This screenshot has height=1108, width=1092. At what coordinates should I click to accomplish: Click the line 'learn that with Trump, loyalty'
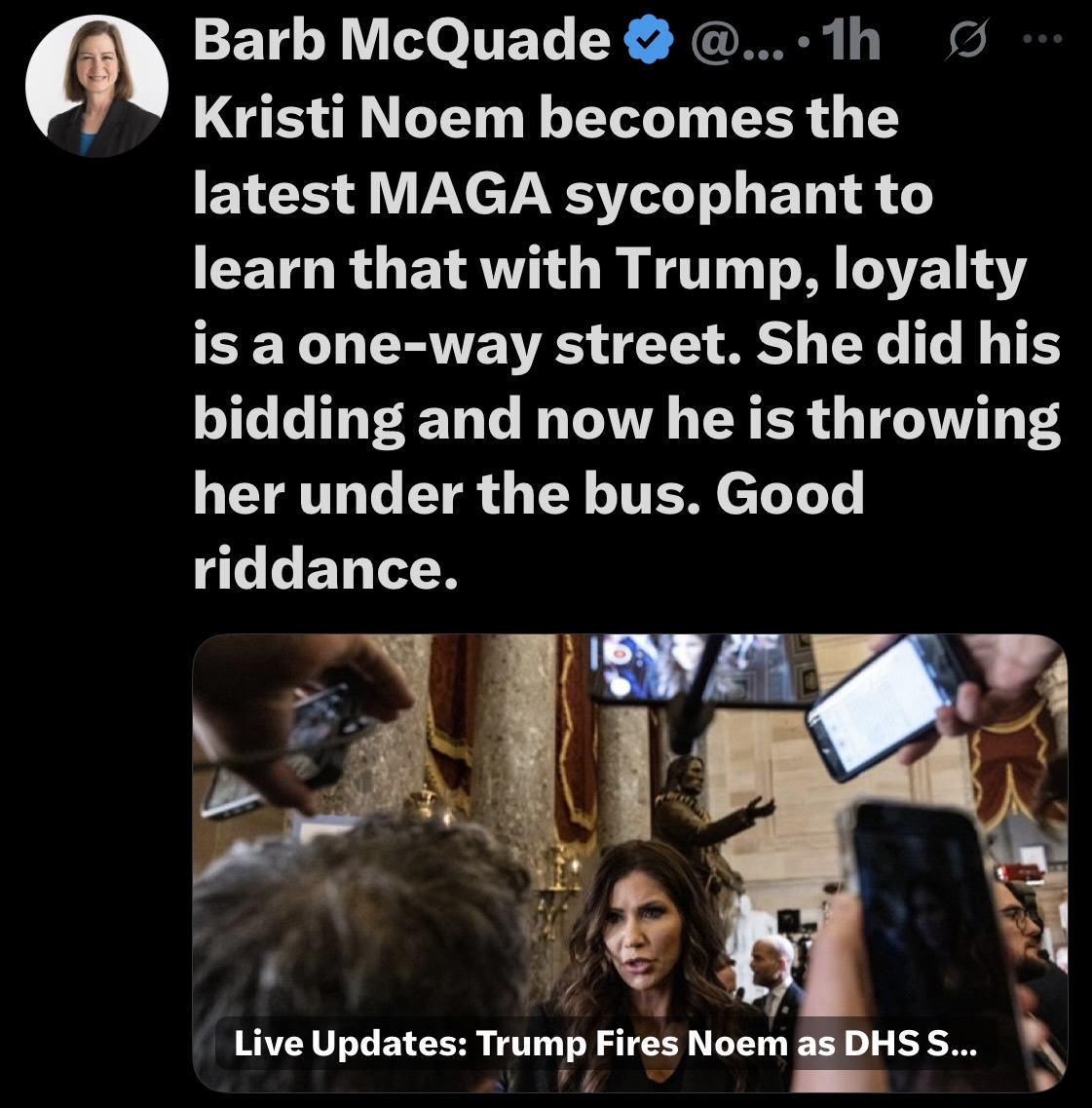(610, 270)
